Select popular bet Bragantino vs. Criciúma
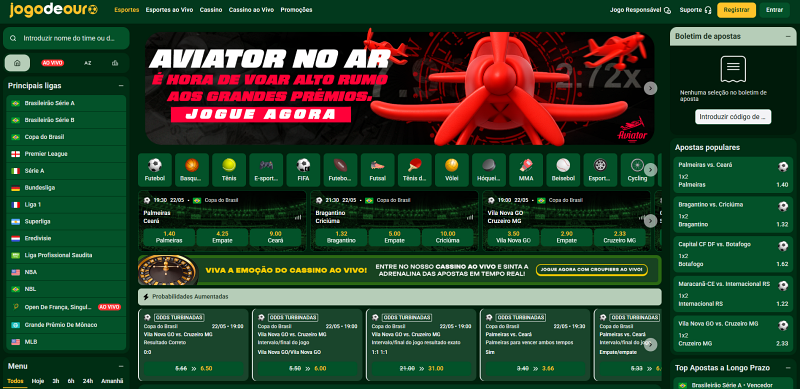This screenshot has height=389, width=800. pos(733,214)
